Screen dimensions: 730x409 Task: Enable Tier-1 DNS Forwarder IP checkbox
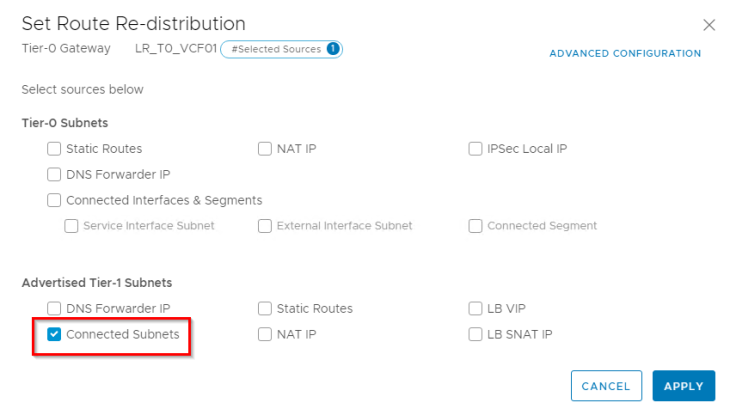54,308
